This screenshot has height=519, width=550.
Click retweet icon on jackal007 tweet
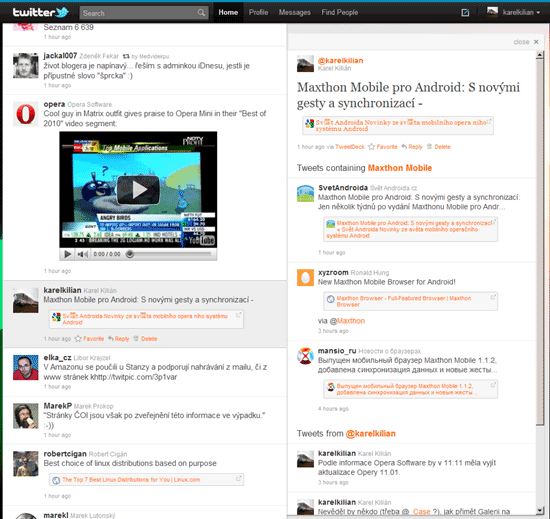point(126,56)
